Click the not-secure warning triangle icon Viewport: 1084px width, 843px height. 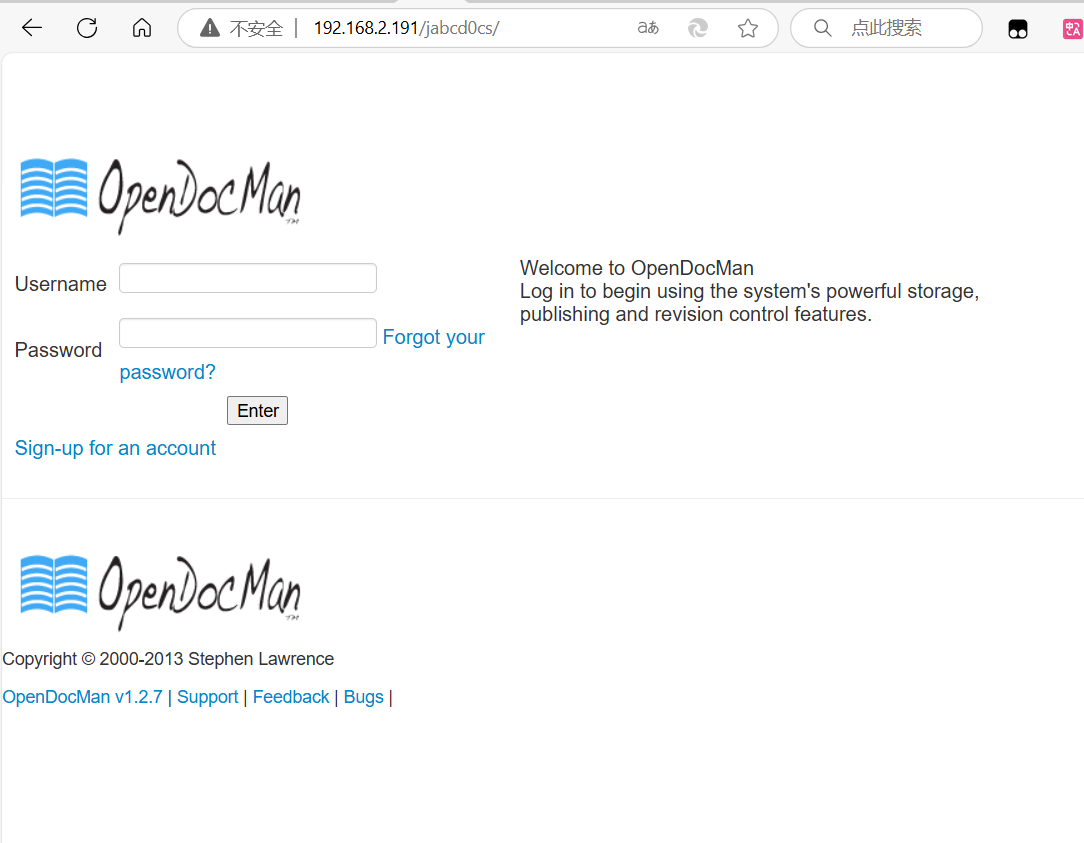click(209, 28)
